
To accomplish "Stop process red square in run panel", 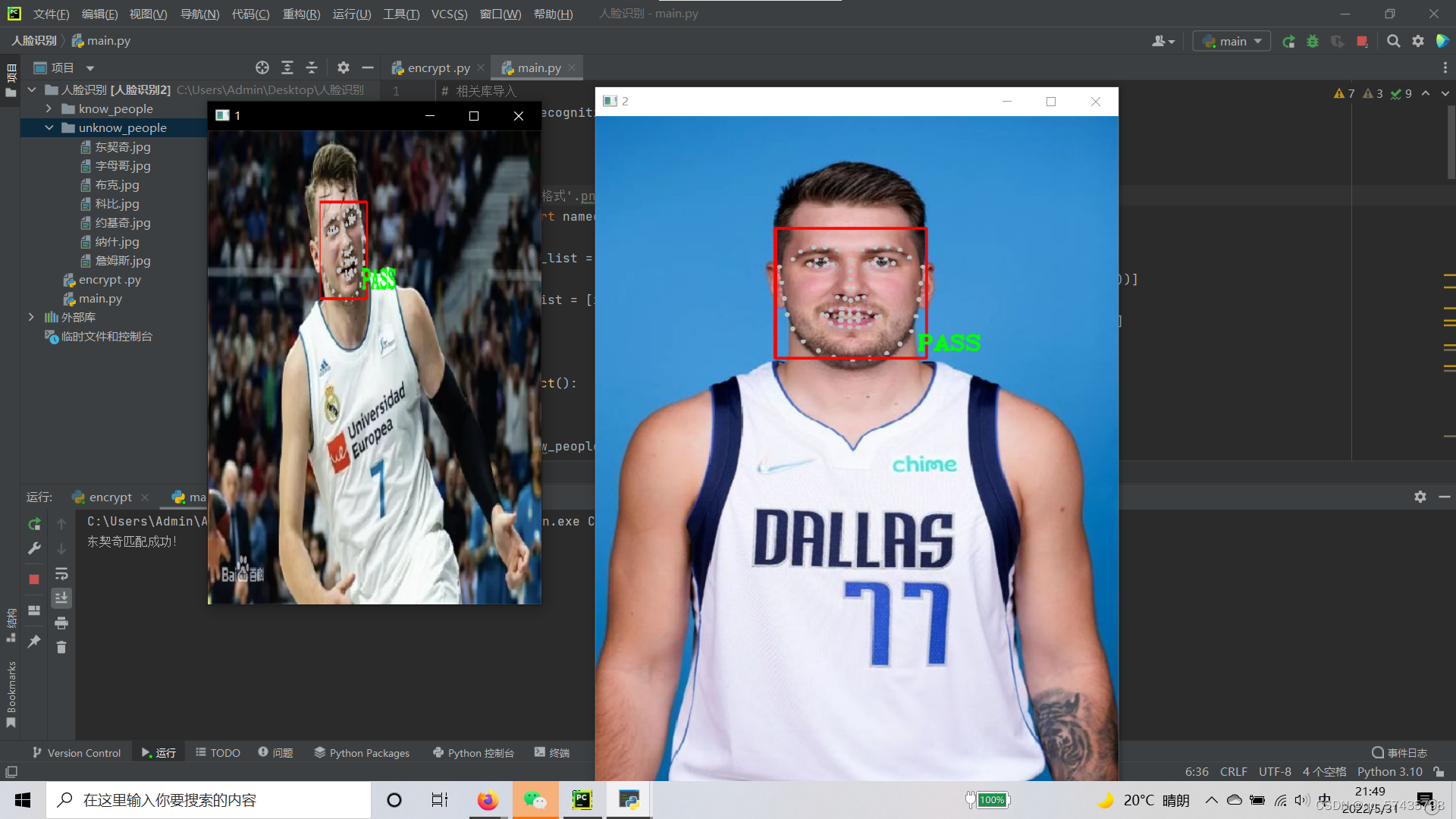I will (34, 579).
